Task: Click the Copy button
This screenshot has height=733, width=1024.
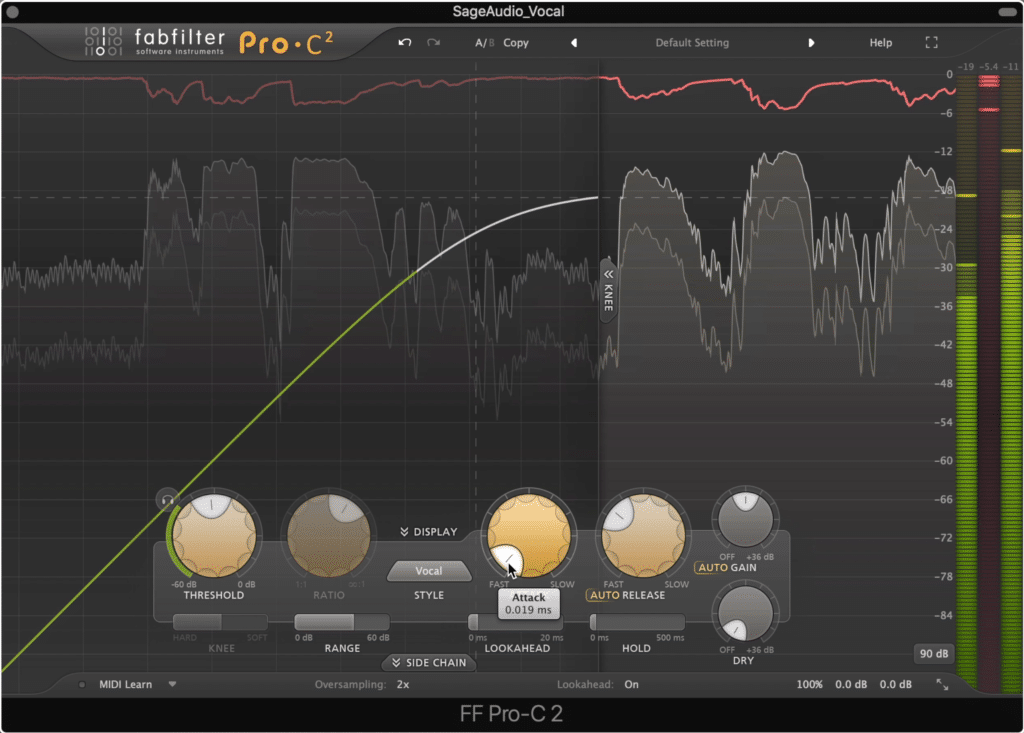Action: click(x=516, y=43)
